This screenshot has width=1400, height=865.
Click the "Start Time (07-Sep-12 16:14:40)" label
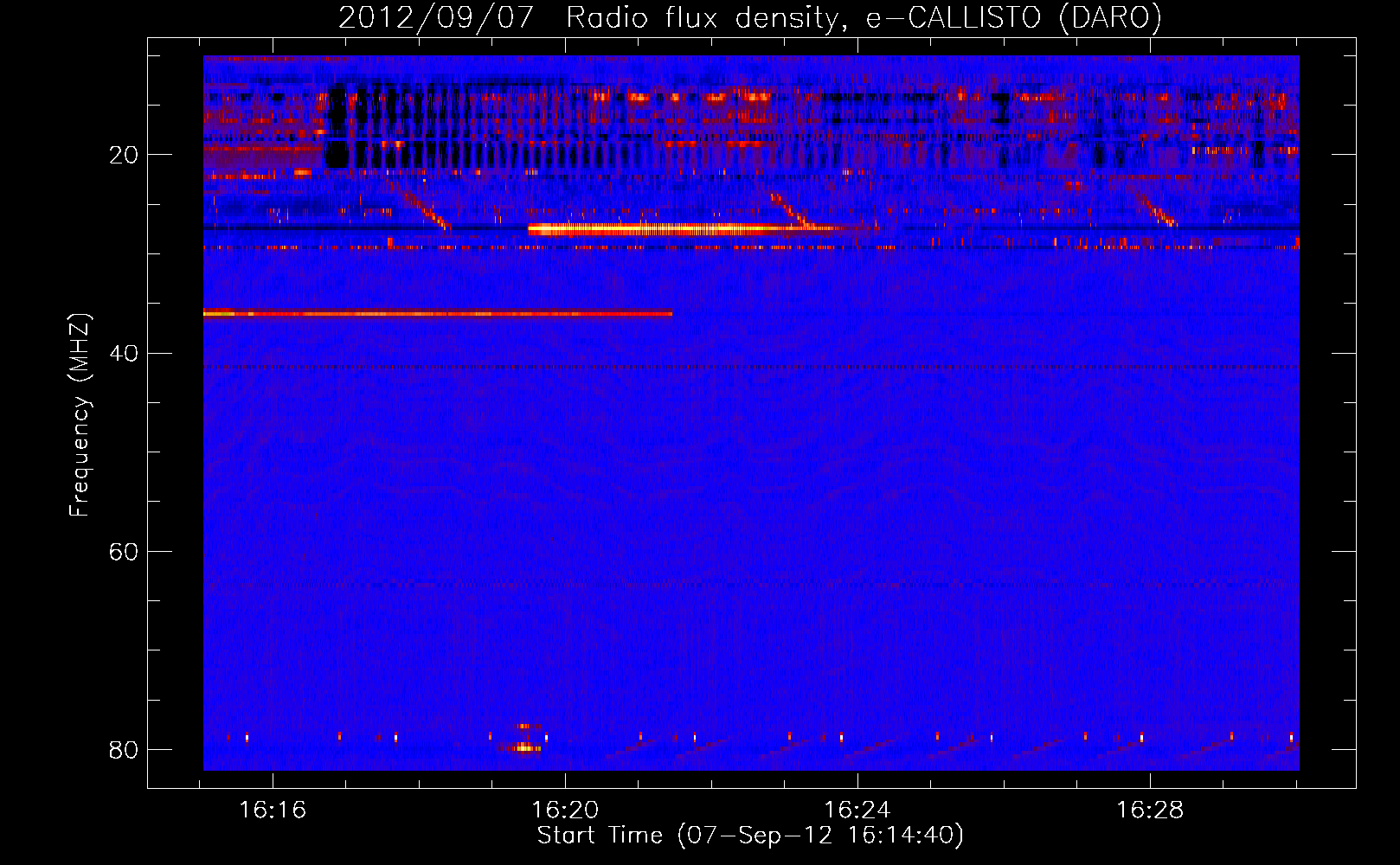pos(750,836)
